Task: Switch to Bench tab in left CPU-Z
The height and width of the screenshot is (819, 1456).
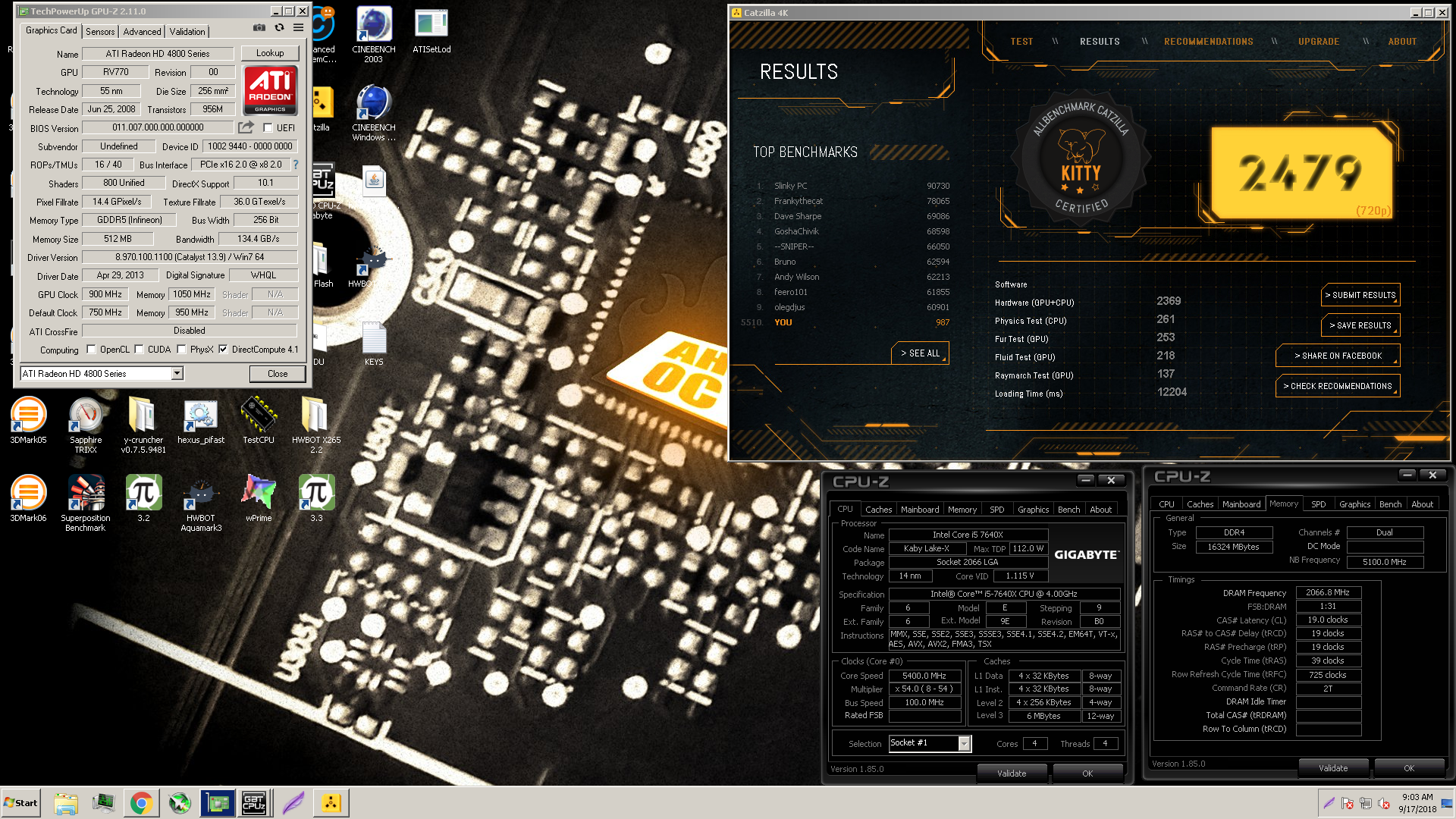Action: pyautogui.click(x=1068, y=510)
